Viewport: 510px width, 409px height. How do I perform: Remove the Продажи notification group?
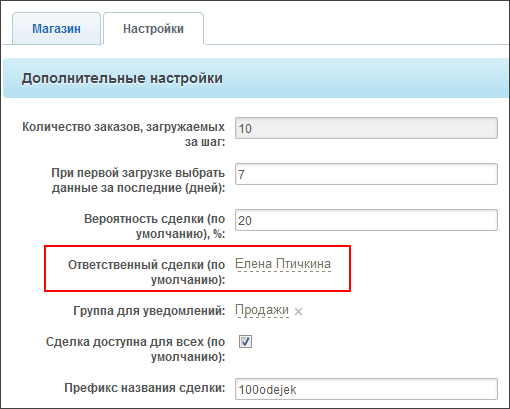298,312
